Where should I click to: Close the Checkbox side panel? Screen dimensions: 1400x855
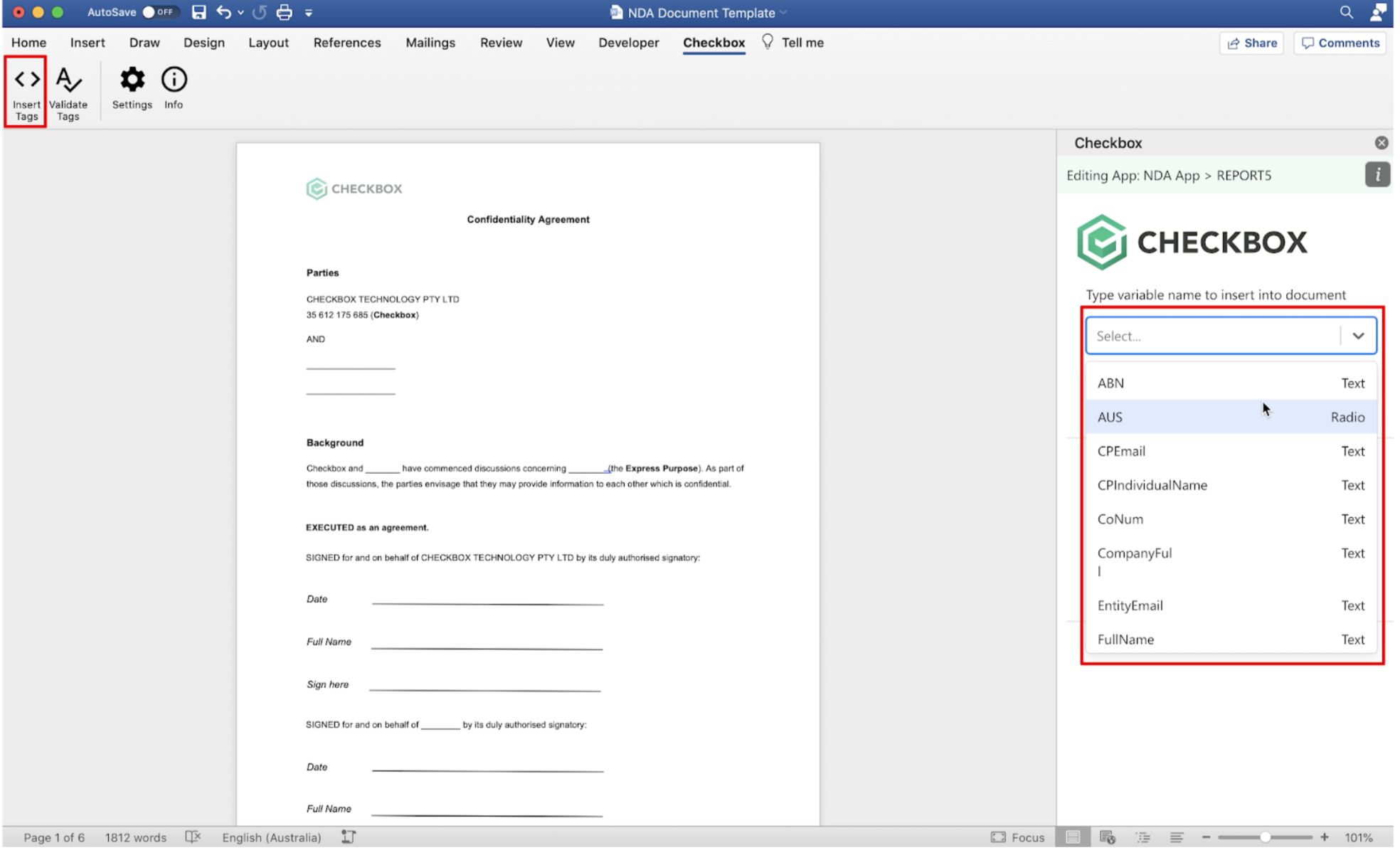pyautogui.click(x=1382, y=143)
